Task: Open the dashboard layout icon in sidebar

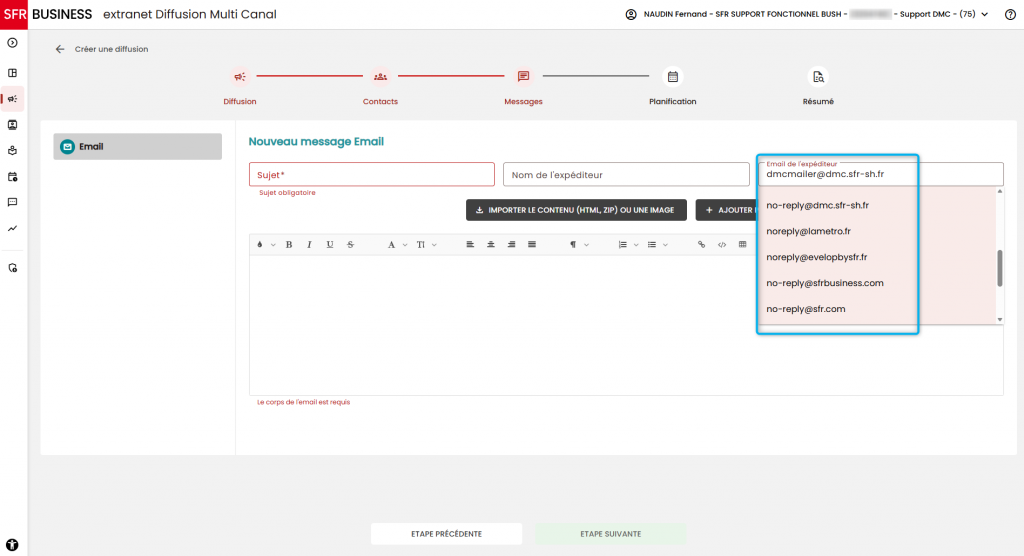Action: (12, 73)
